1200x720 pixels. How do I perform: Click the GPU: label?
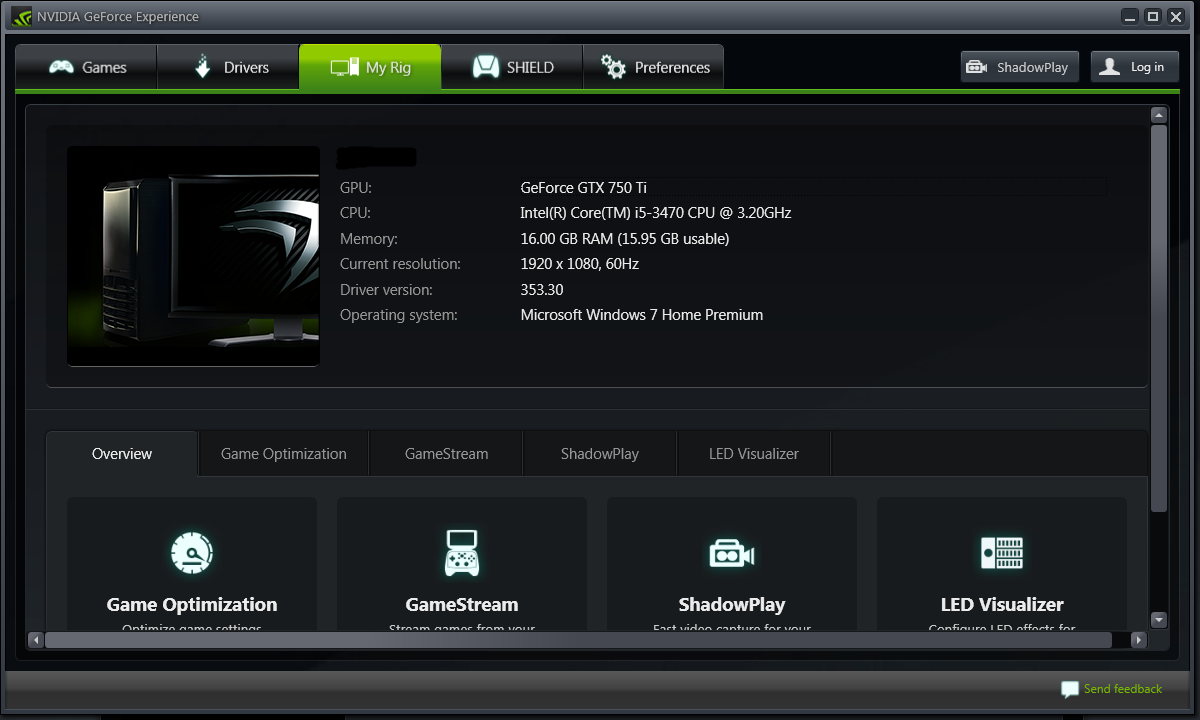356,187
